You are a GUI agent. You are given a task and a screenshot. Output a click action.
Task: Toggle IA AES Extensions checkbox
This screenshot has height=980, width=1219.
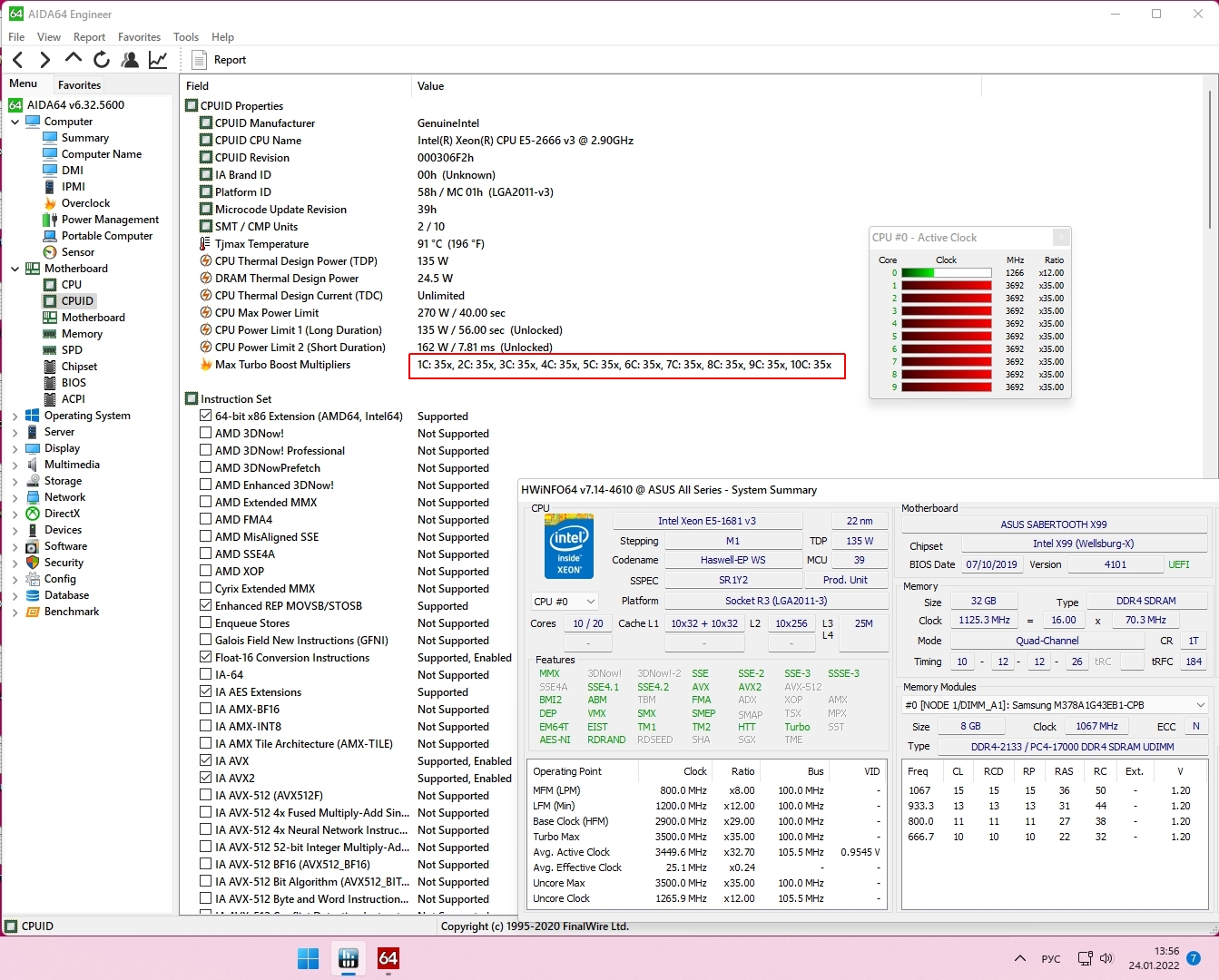pos(205,692)
